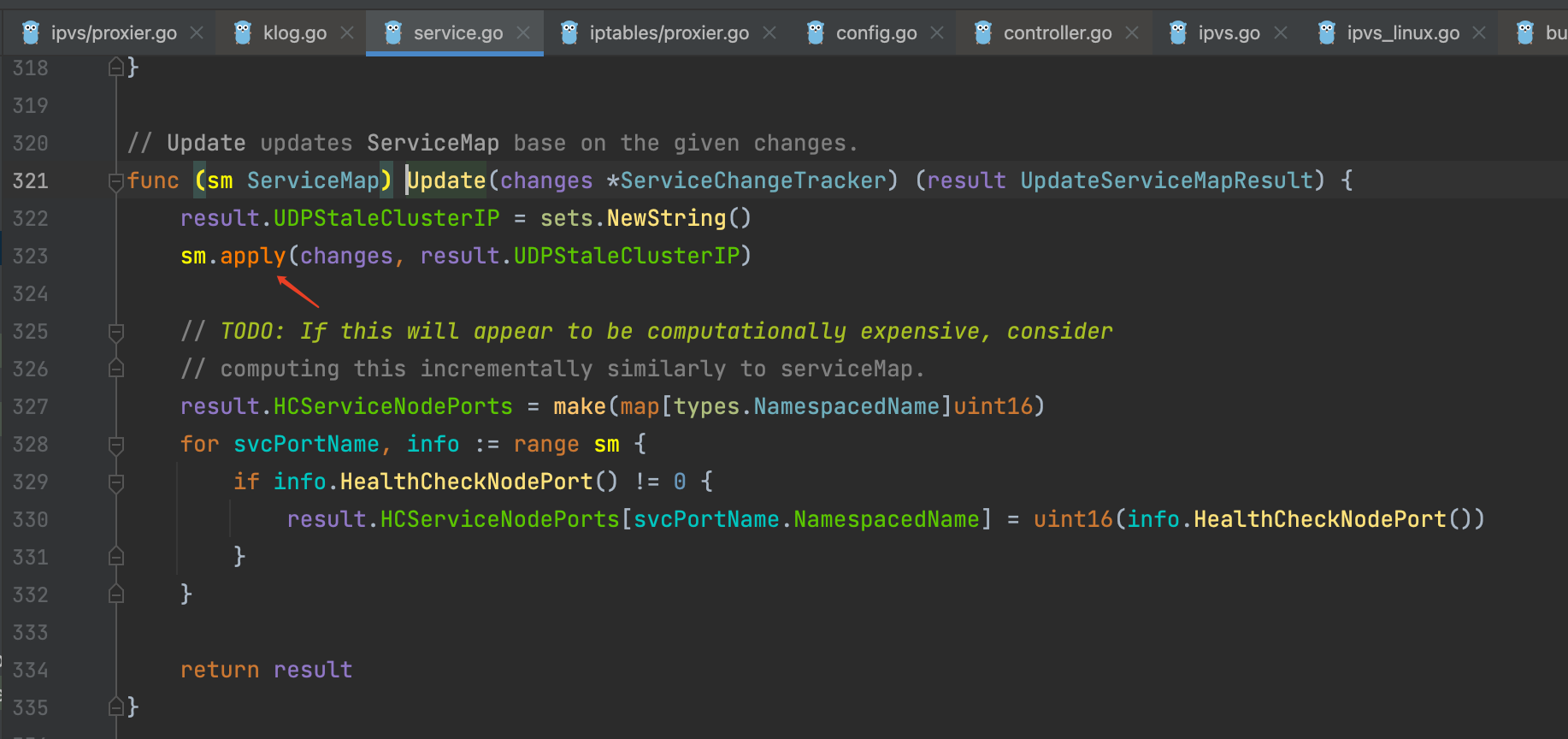The height and width of the screenshot is (739, 1568).
Task: Collapse the if block at line 329
Action: pyautogui.click(x=116, y=482)
